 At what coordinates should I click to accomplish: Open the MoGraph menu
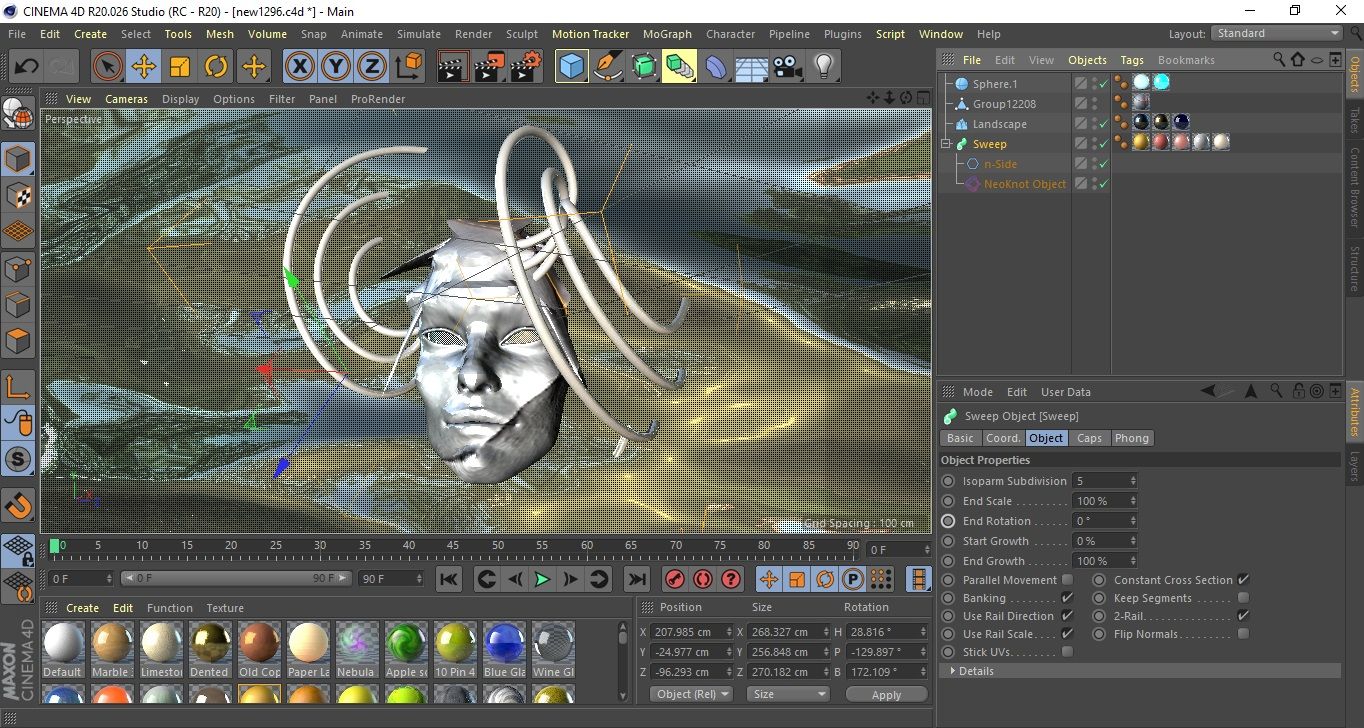coord(667,34)
